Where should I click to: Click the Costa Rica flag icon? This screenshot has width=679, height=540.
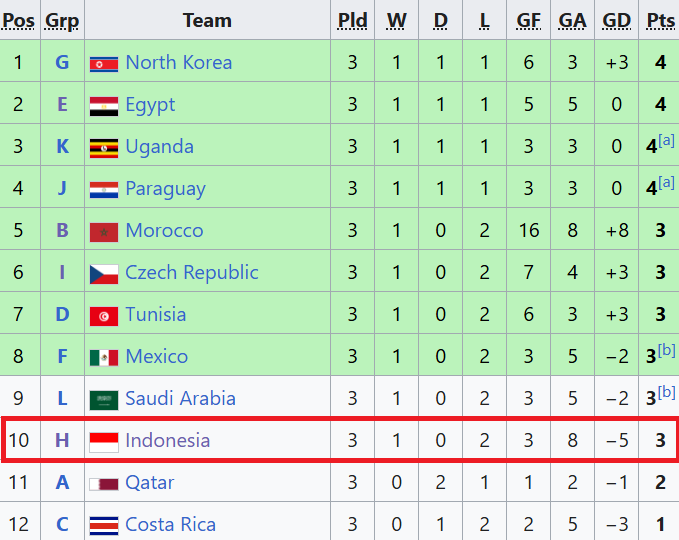point(104,525)
